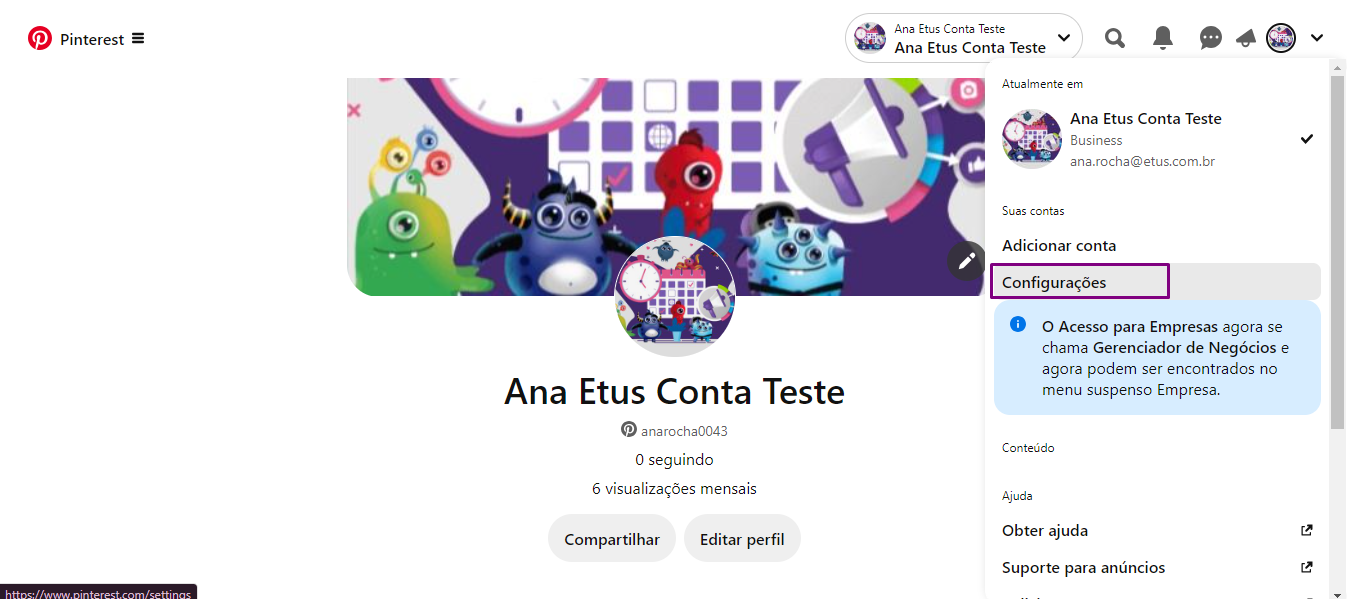Open the megaphone ads updates icon

pyautogui.click(x=1246, y=39)
